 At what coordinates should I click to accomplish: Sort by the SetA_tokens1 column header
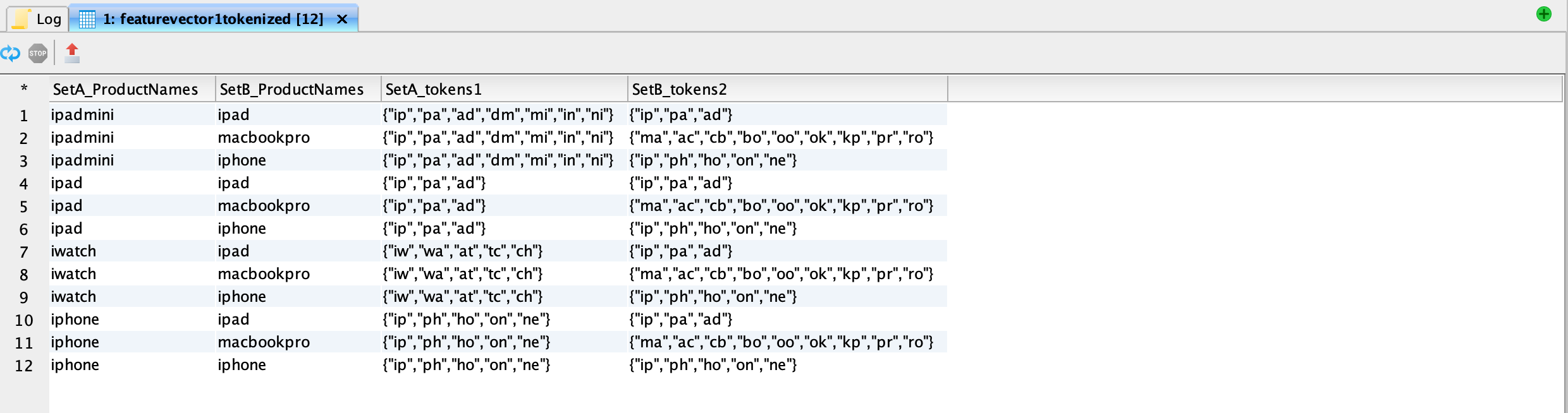click(x=434, y=89)
